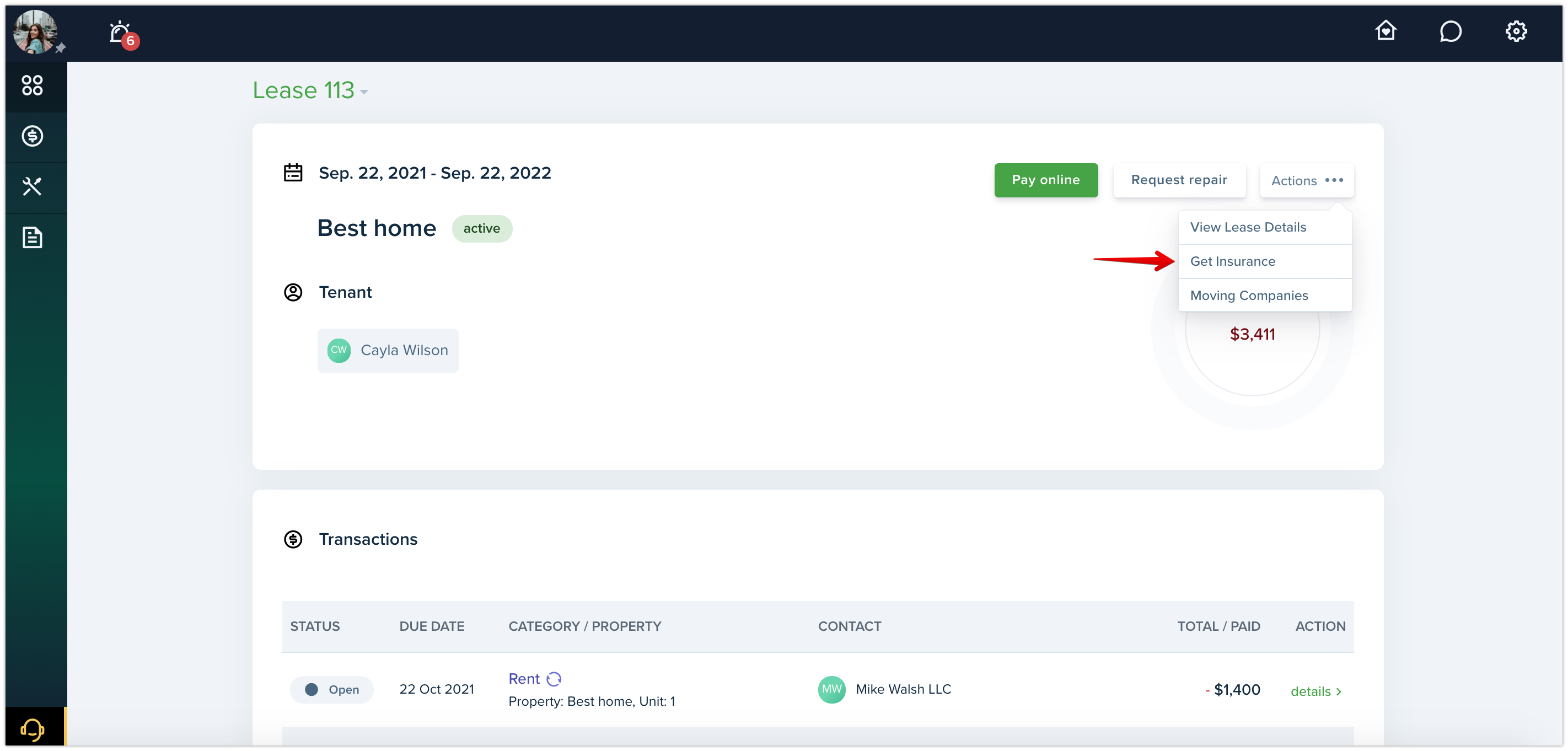Screen dimensions: 1568x751
Task: Open details link for Rent transaction
Action: tap(1315, 691)
